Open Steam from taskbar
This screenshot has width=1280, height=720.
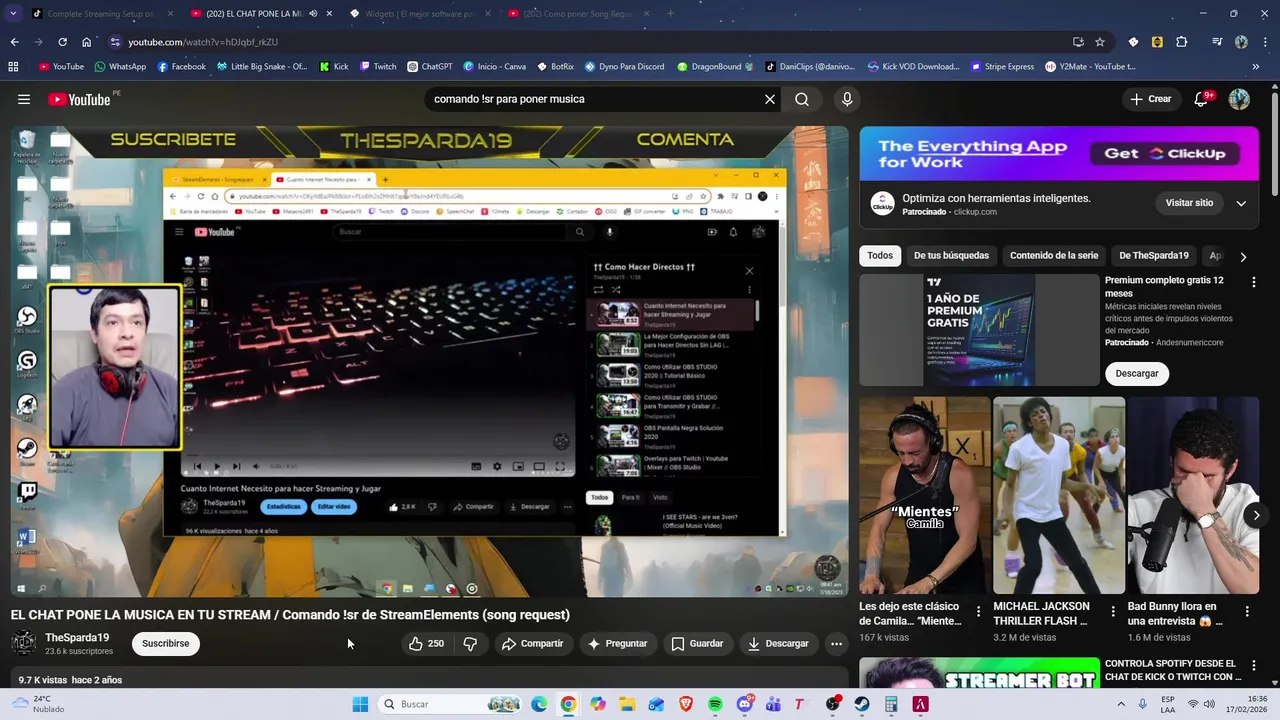[862, 704]
